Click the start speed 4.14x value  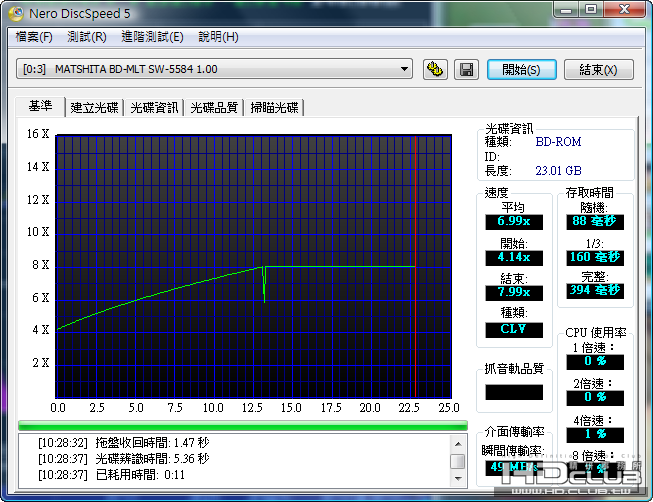click(514, 257)
